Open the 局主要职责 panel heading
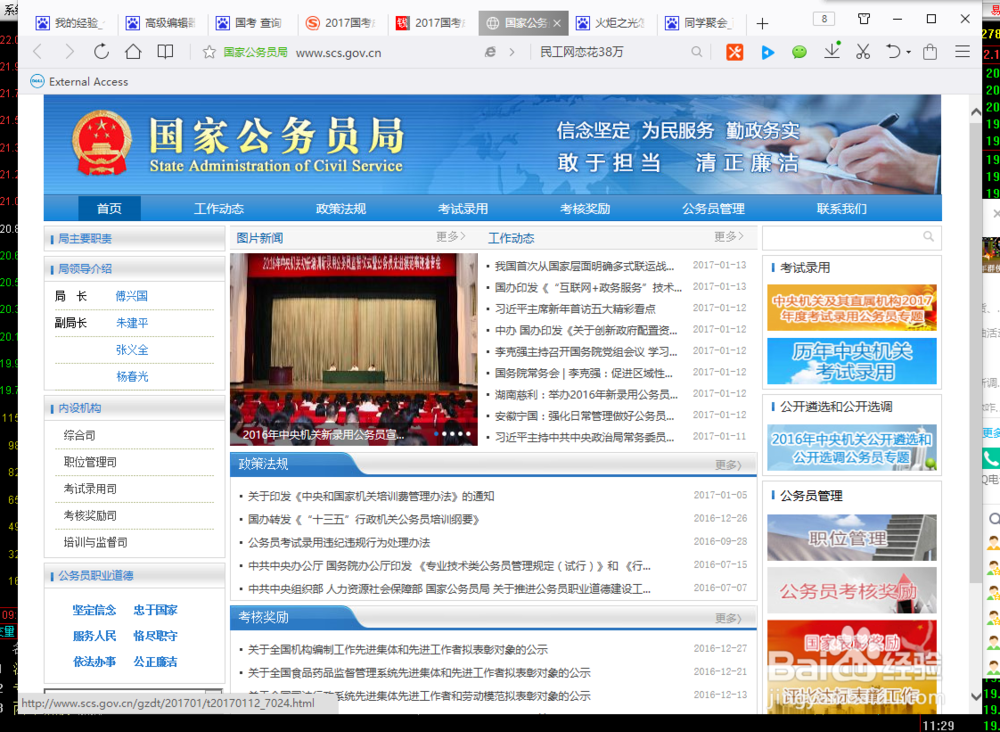The image size is (1000, 732). click(85, 238)
